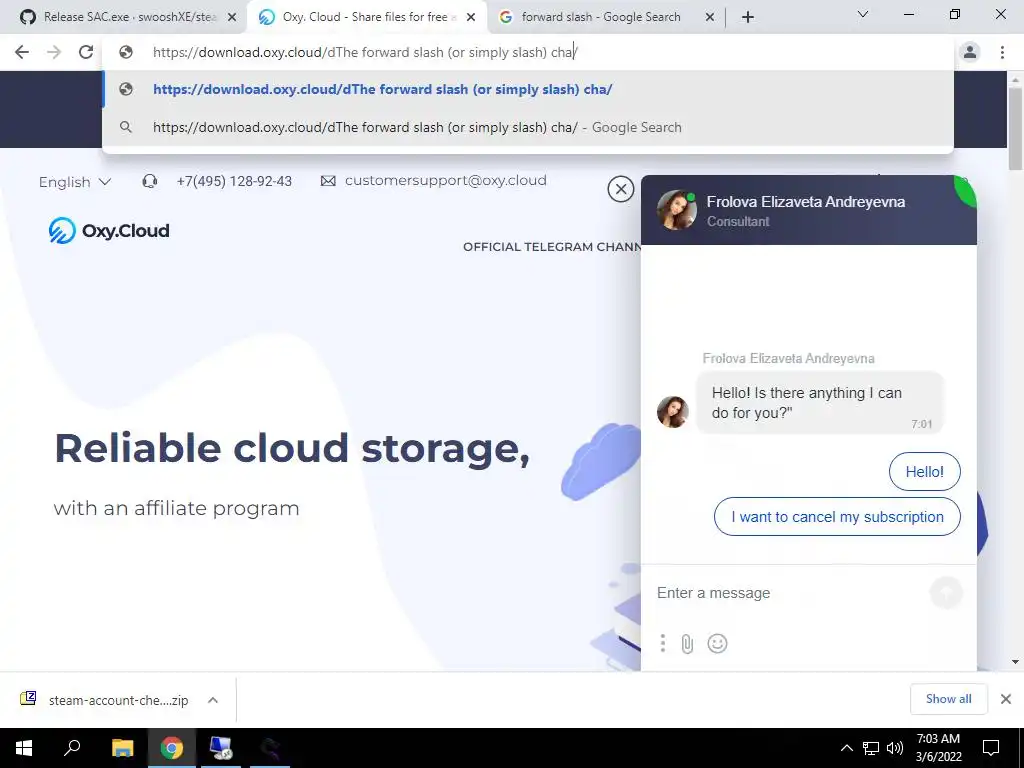Open the Chrome profile avatar icon

970,52
